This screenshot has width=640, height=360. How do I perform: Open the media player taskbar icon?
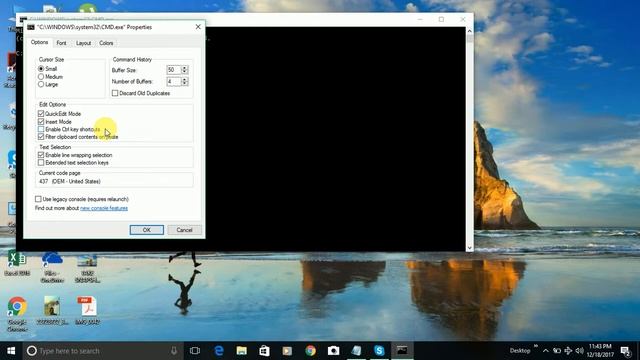(x=287, y=351)
